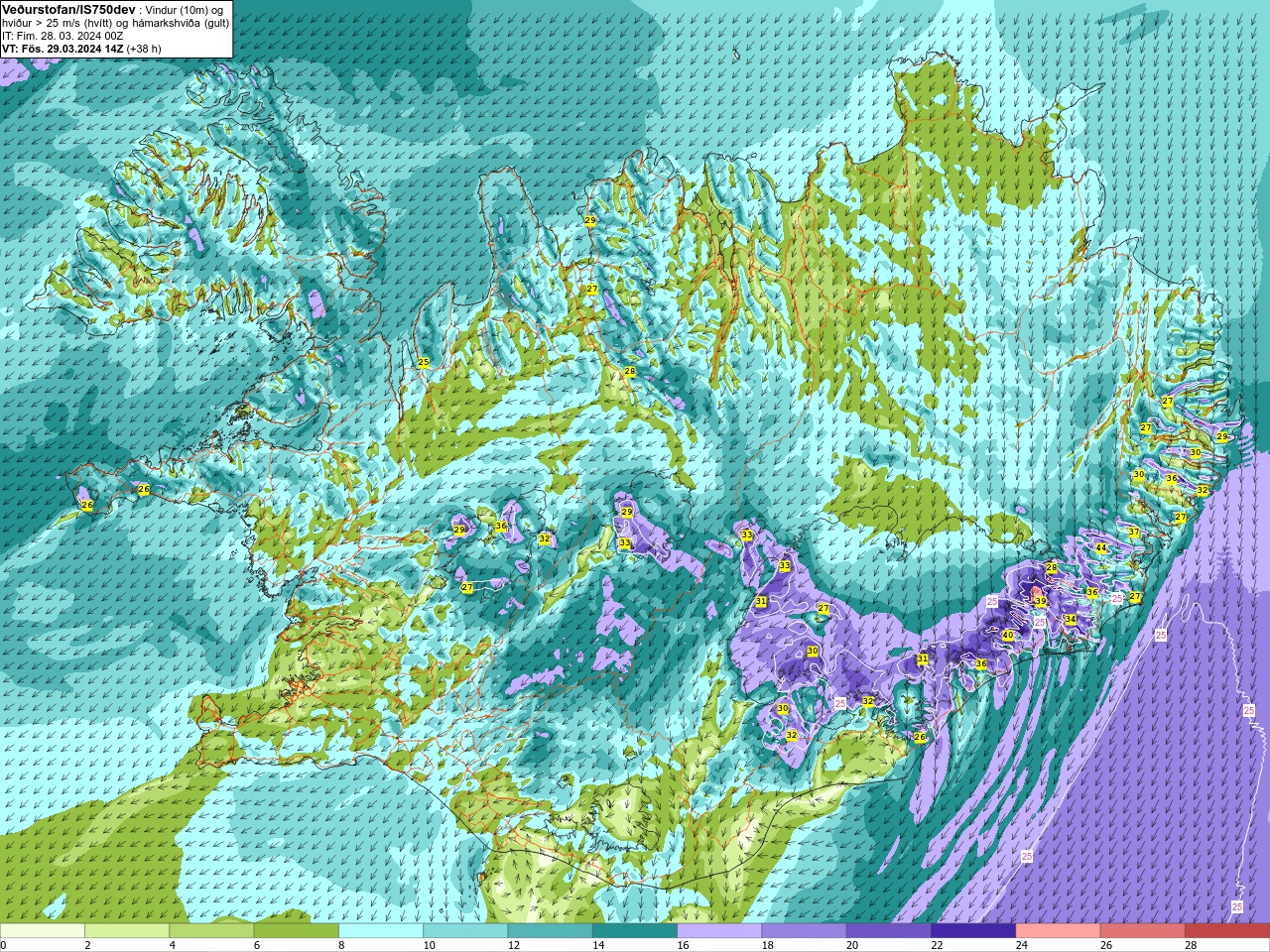This screenshot has width=1270, height=952.
Task: Click the legend tick label 6
Action: (x=256, y=945)
